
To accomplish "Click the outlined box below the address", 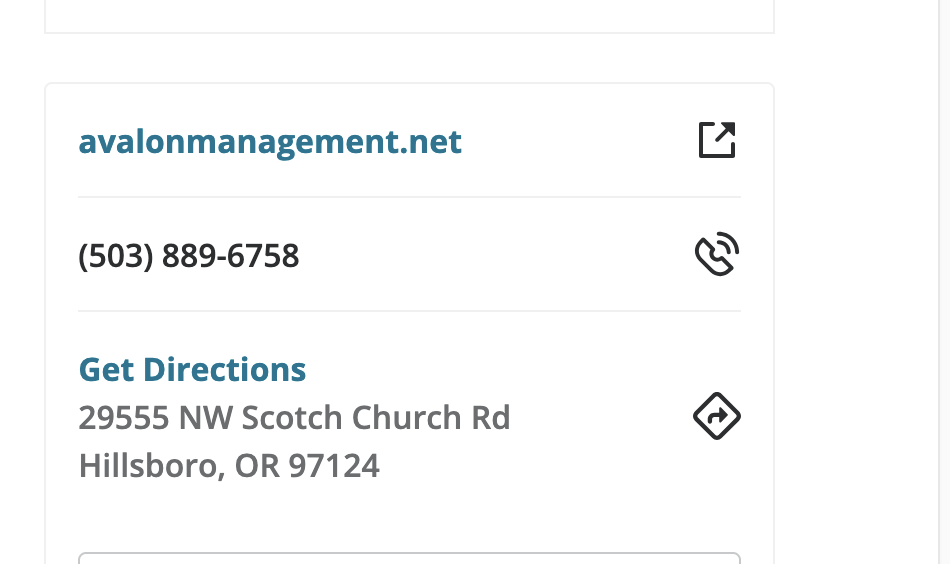I will (x=409, y=558).
